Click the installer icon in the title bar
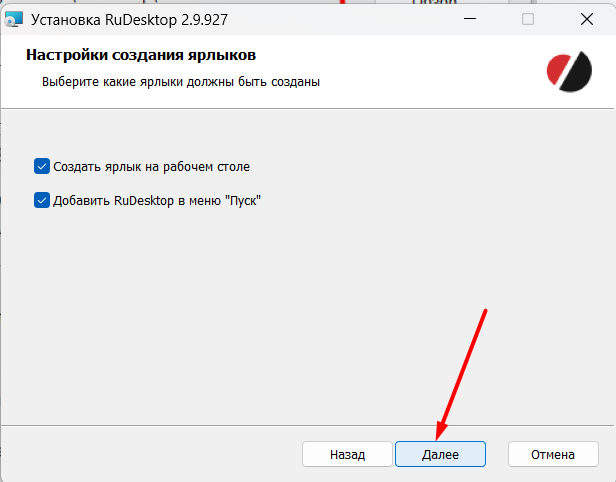Screen dimensions: 616x482 click(x=12, y=18)
